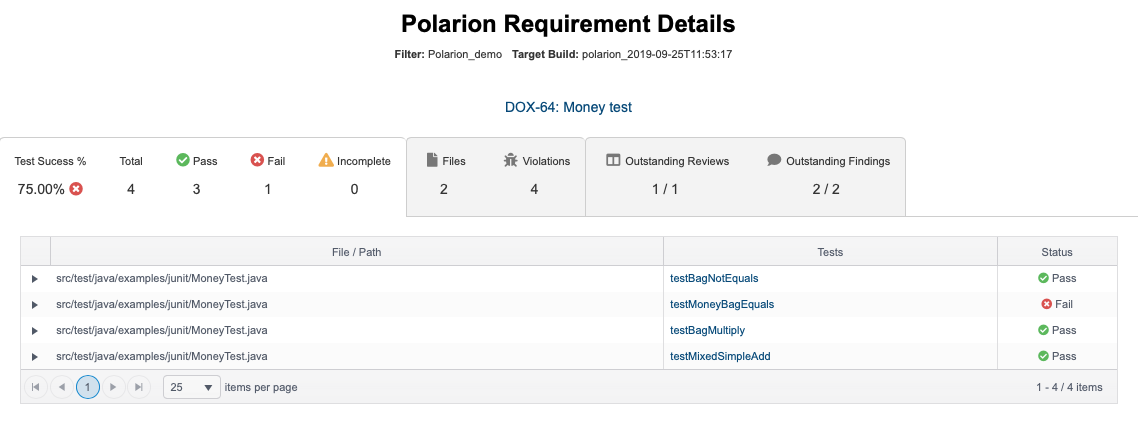
Task: Open the items per page dropdown
Action: coord(192,387)
